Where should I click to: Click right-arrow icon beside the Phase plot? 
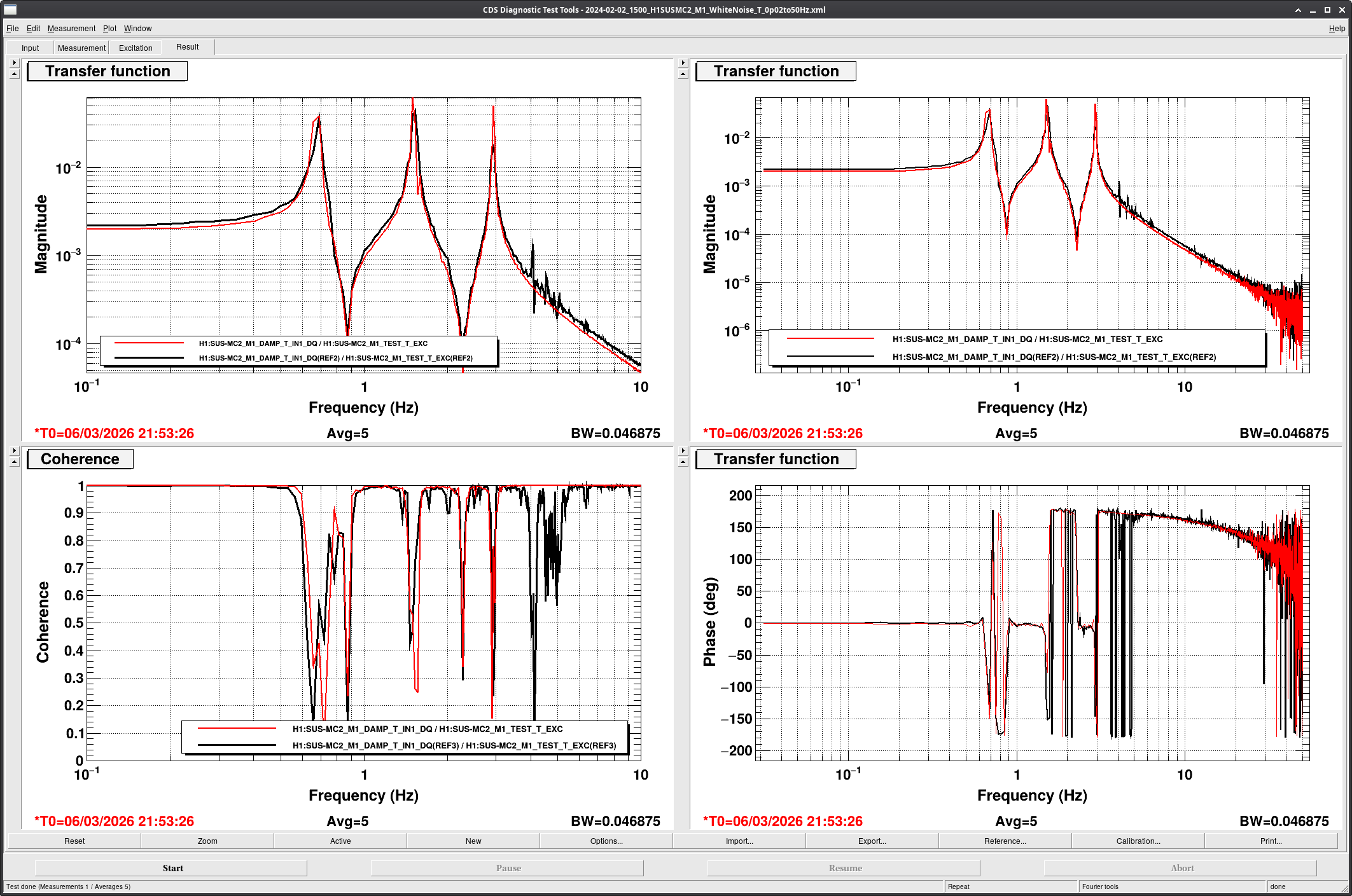(x=683, y=451)
